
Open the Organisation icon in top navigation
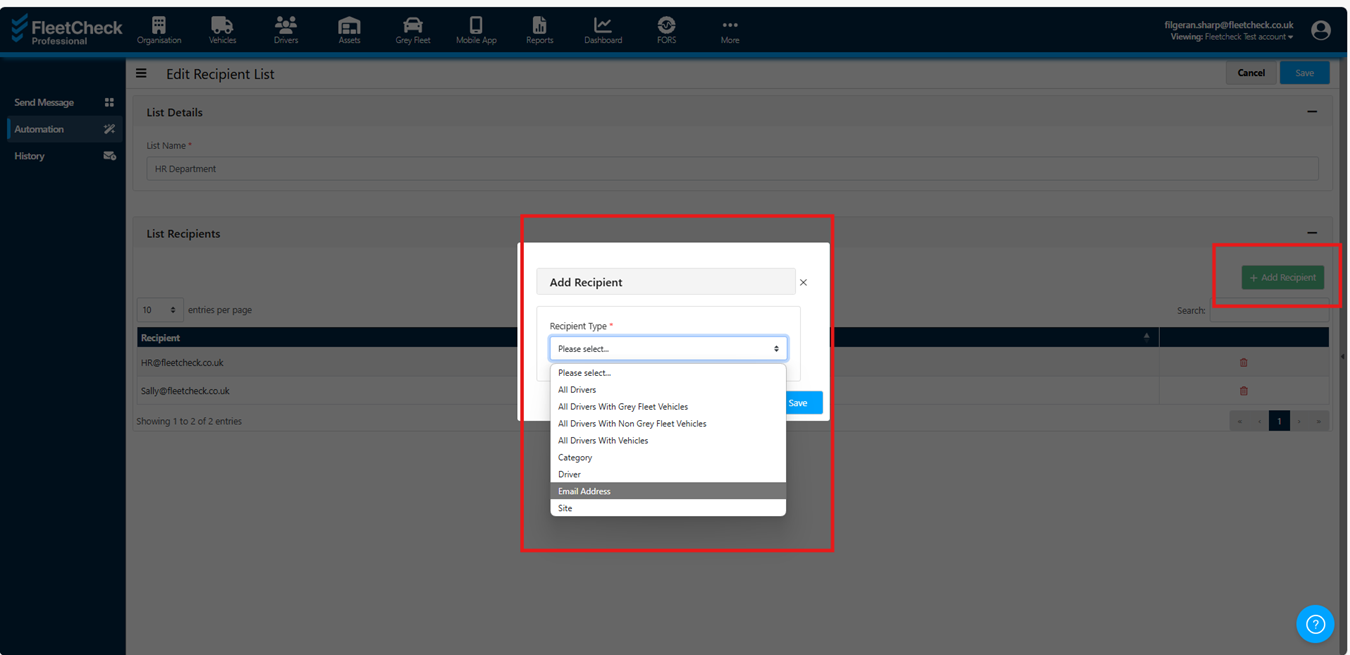coord(159,26)
